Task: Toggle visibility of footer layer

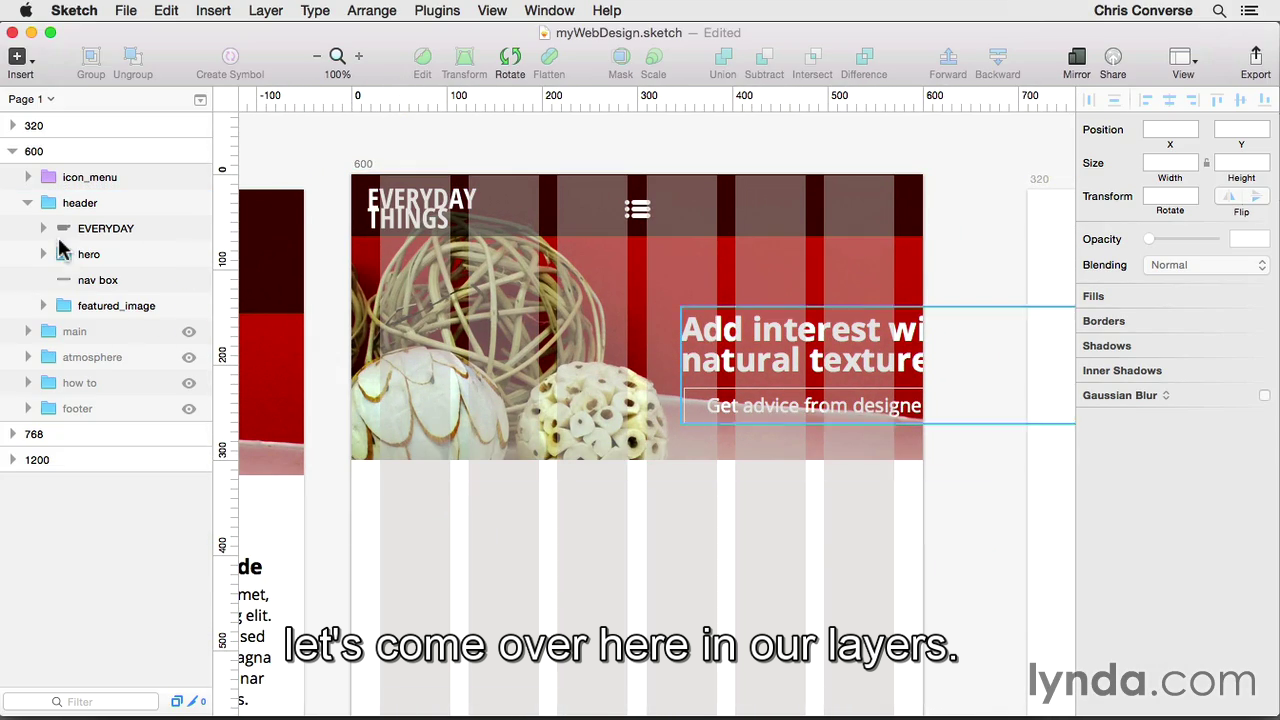Action: (189, 409)
